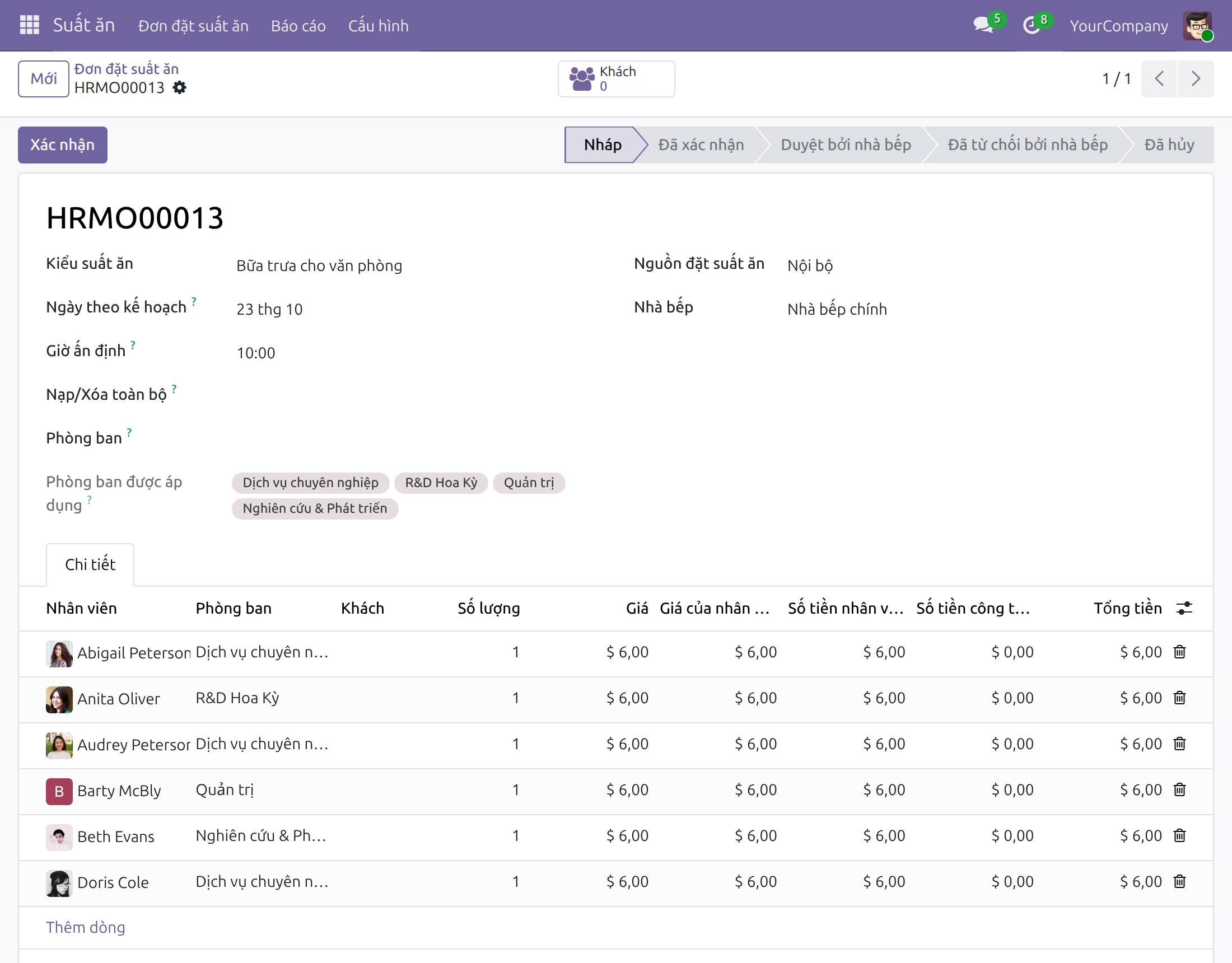Click the gear icon beside HRMO00013
The image size is (1232, 963).
(x=179, y=87)
